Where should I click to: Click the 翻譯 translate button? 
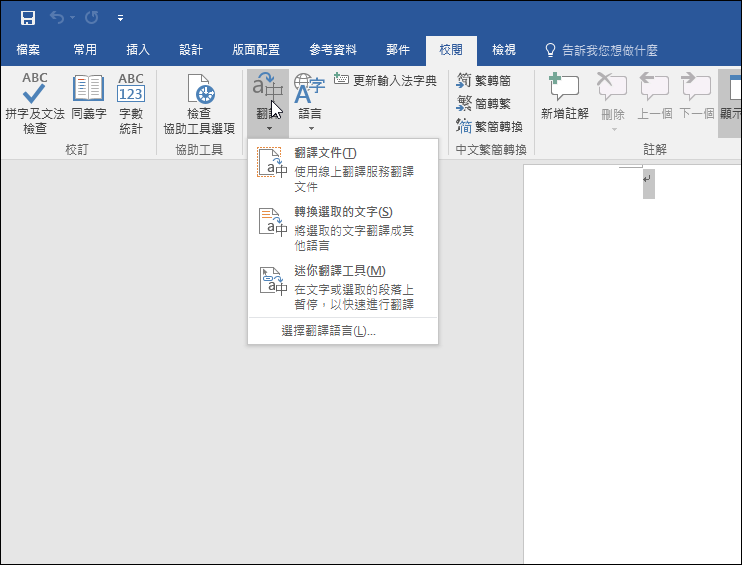pyautogui.click(x=268, y=103)
